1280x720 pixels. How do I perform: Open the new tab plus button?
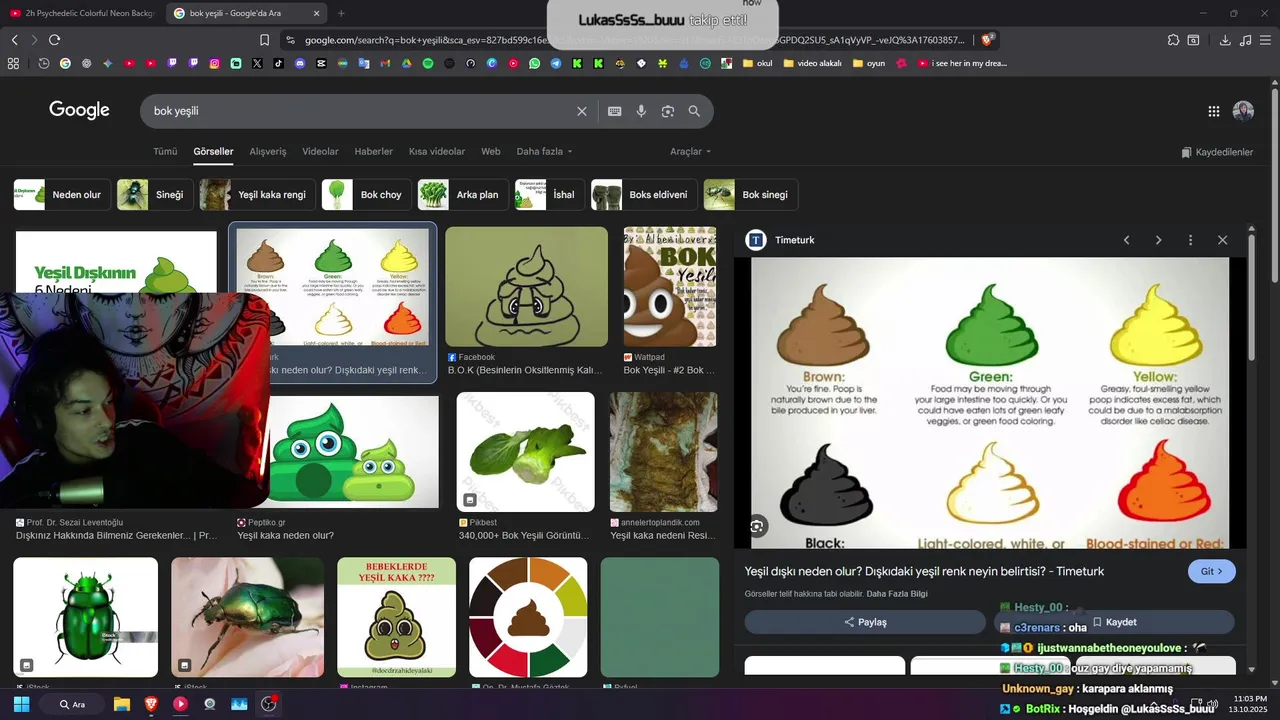341,13
